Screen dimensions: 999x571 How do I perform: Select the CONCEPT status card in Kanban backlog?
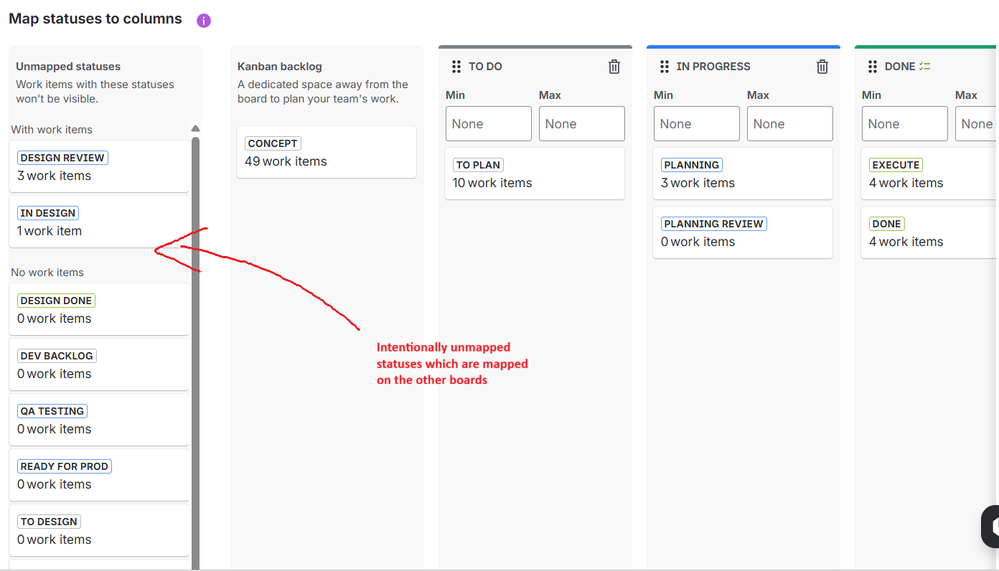tap(326, 152)
